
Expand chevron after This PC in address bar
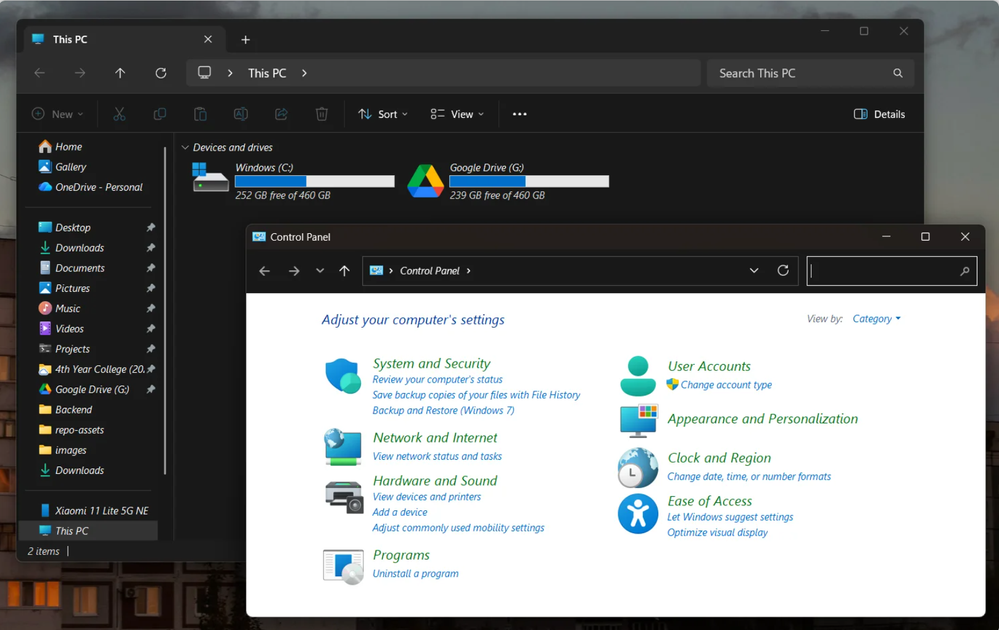click(305, 73)
